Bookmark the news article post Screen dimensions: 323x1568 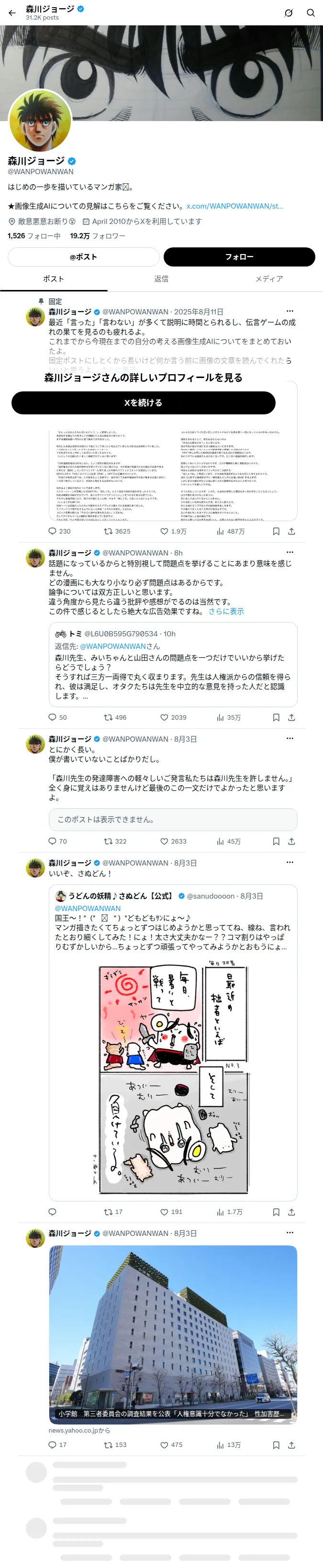(276, 1445)
